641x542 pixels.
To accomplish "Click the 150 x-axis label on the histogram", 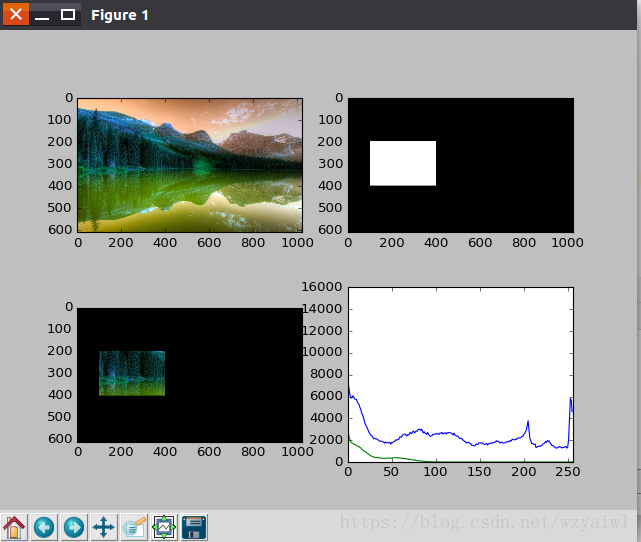I will pyautogui.click(x=479, y=472).
